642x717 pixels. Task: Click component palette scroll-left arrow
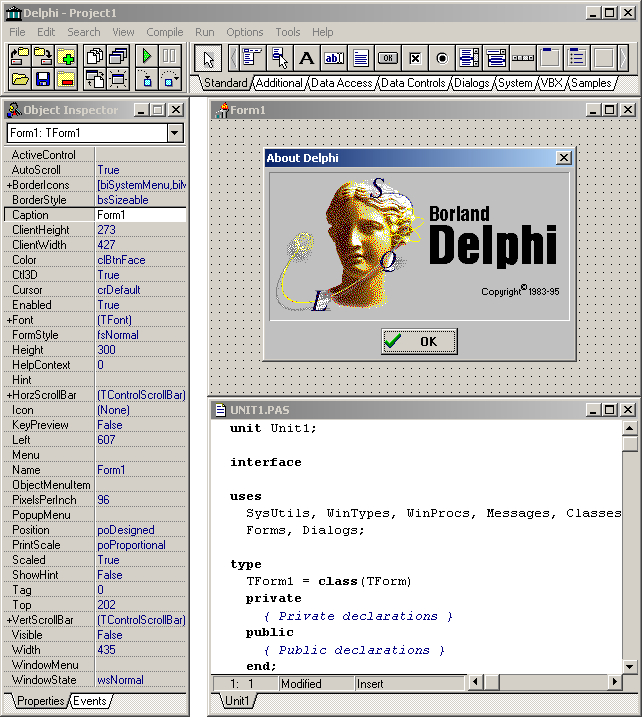pos(233,58)
